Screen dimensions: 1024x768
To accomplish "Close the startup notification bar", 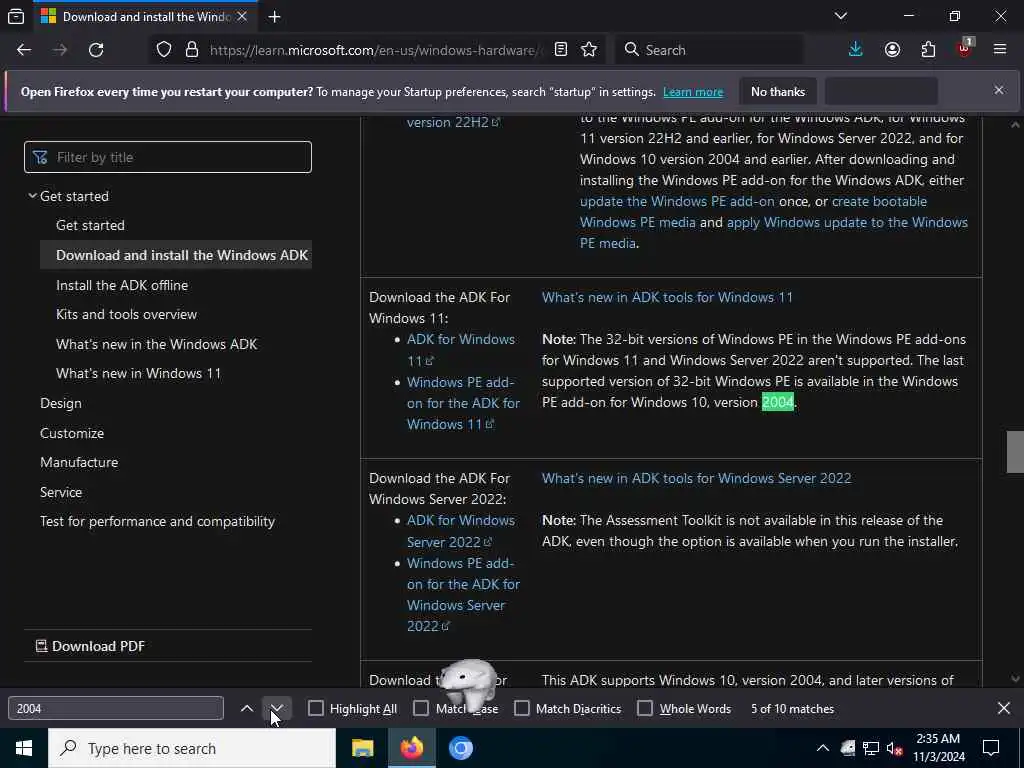I will pyautogui.click(x=999, y=90).
